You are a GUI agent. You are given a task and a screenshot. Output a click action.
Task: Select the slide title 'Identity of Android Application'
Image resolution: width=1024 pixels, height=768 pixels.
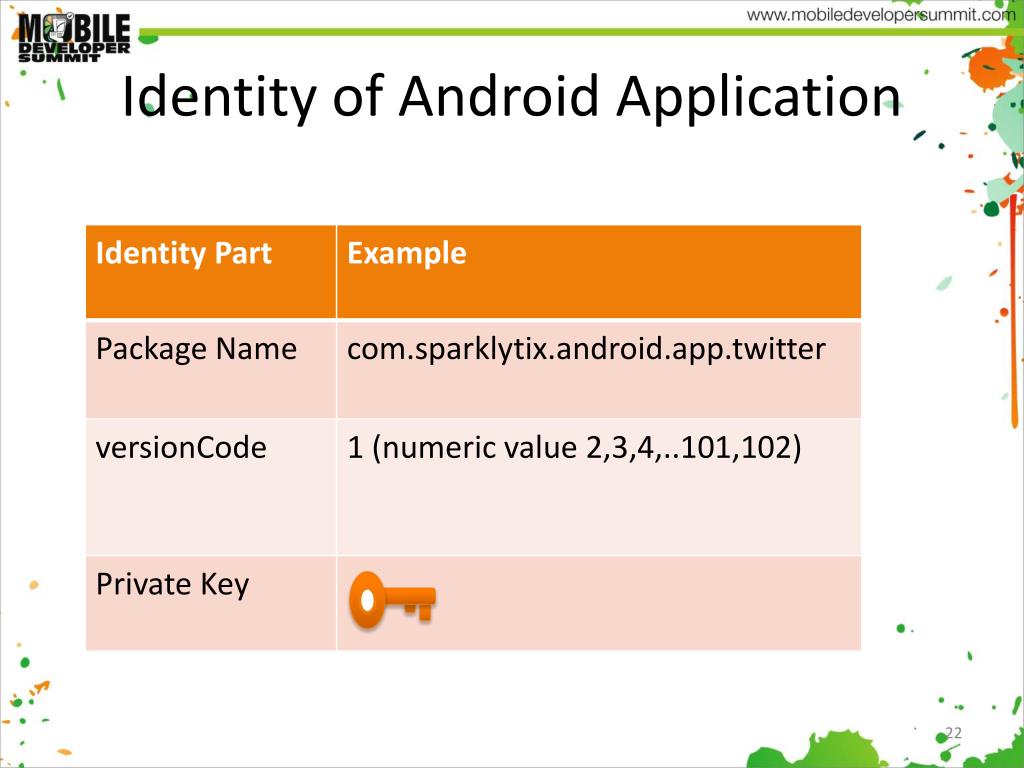[x=511, y=96]
